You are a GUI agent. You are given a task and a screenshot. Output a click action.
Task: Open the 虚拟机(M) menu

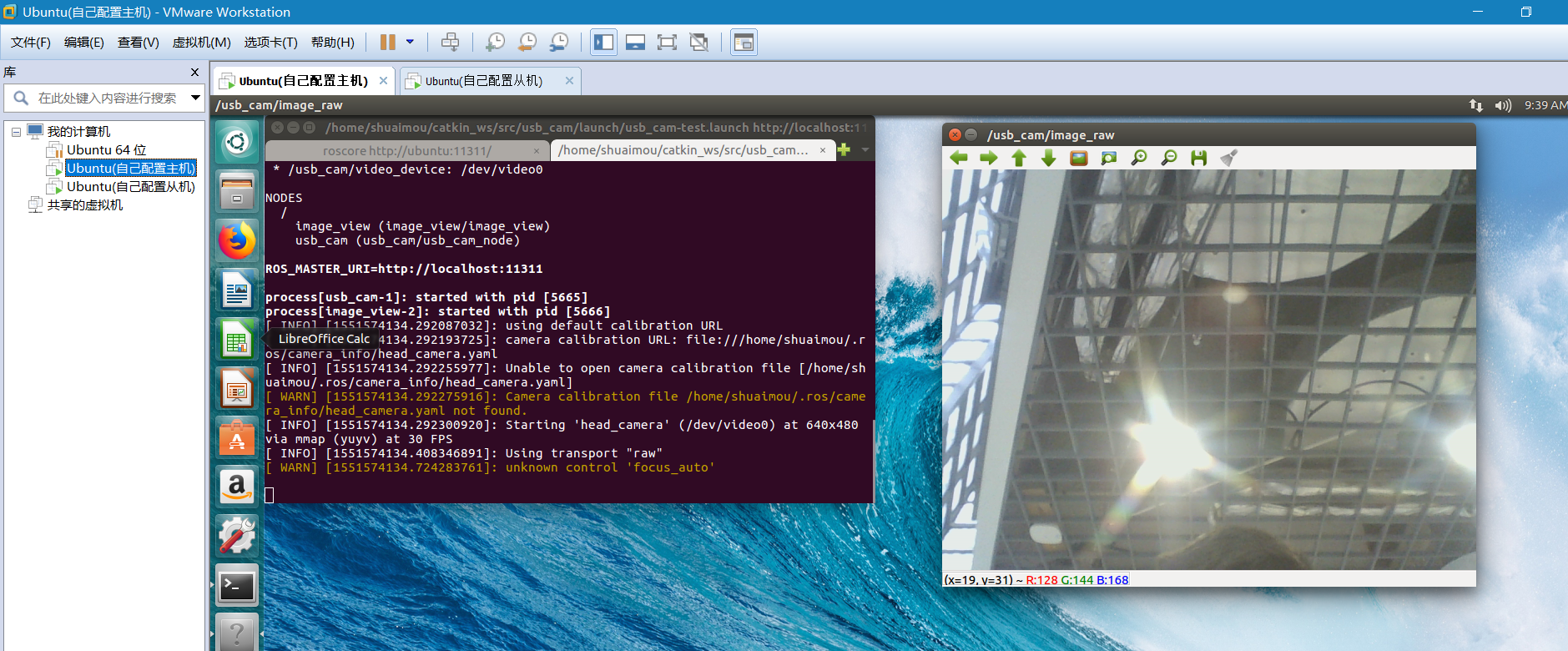click(x=202, y=42)
